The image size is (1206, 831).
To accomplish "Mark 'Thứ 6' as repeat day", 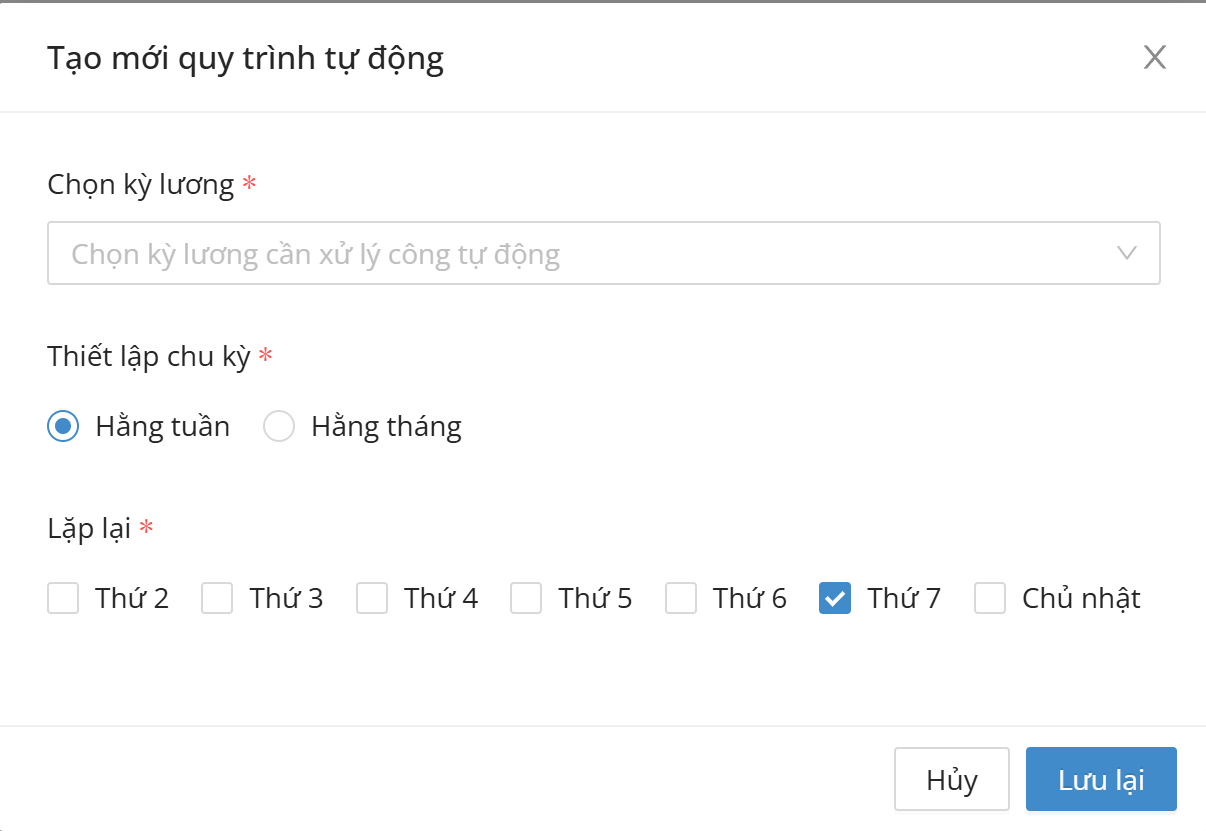I will (x=681, y=599).
